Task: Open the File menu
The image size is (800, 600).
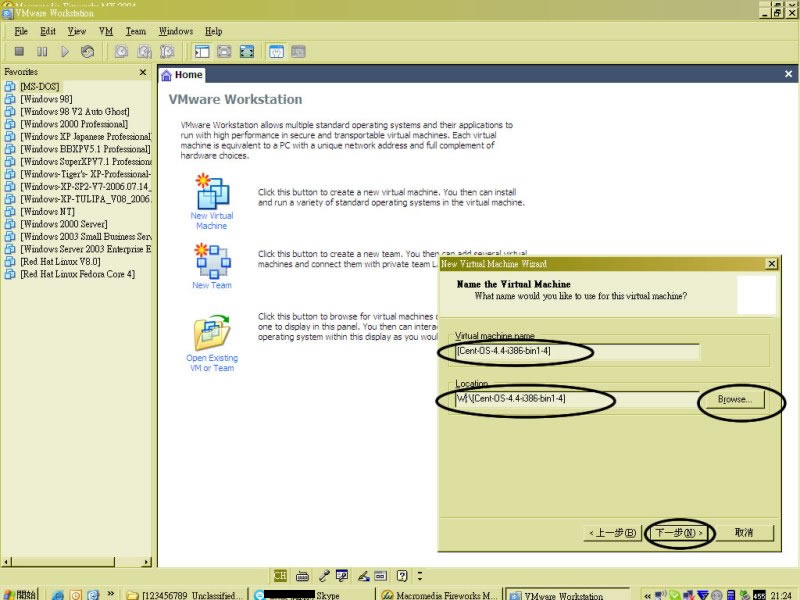Action: (21, 31)
